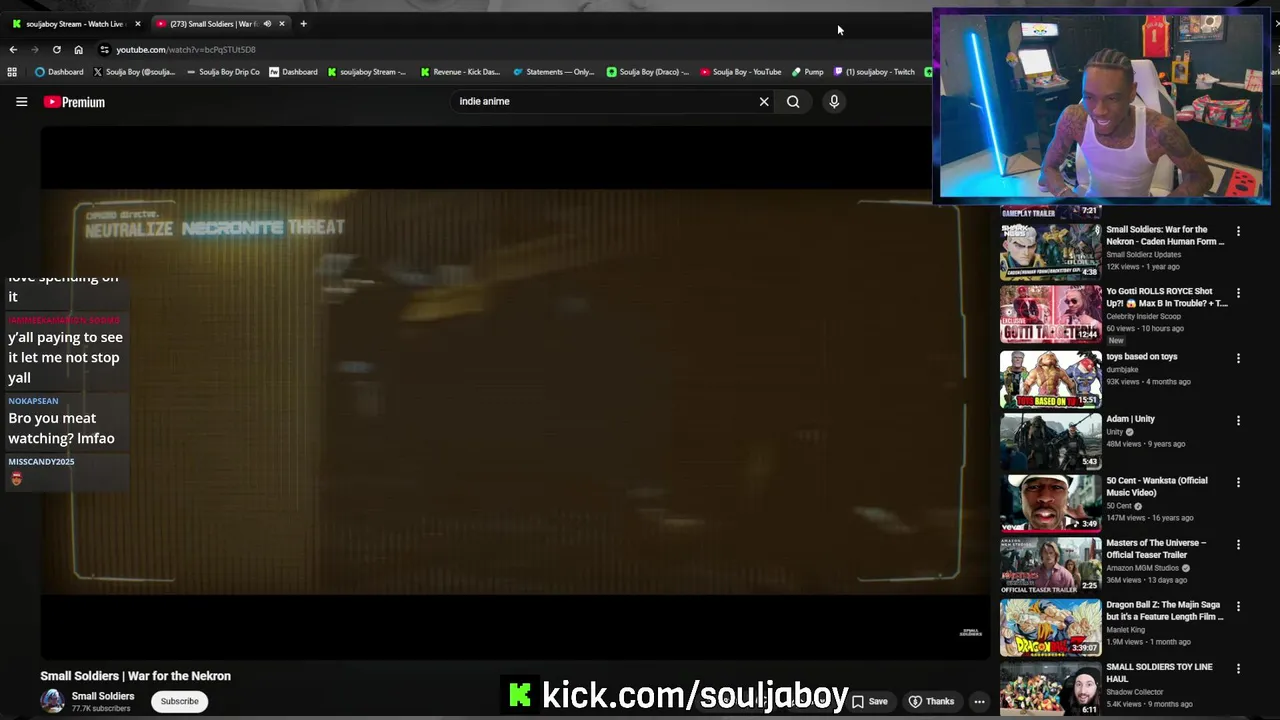Open options for Masters of the Universe trailer
This screenshot has height=720, width=1280.
click(x=1238, y=545)
